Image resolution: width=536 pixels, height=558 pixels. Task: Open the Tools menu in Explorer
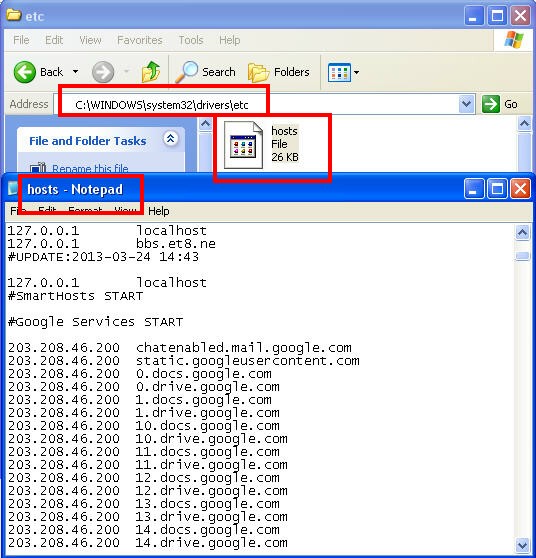[x=191, y=40]
